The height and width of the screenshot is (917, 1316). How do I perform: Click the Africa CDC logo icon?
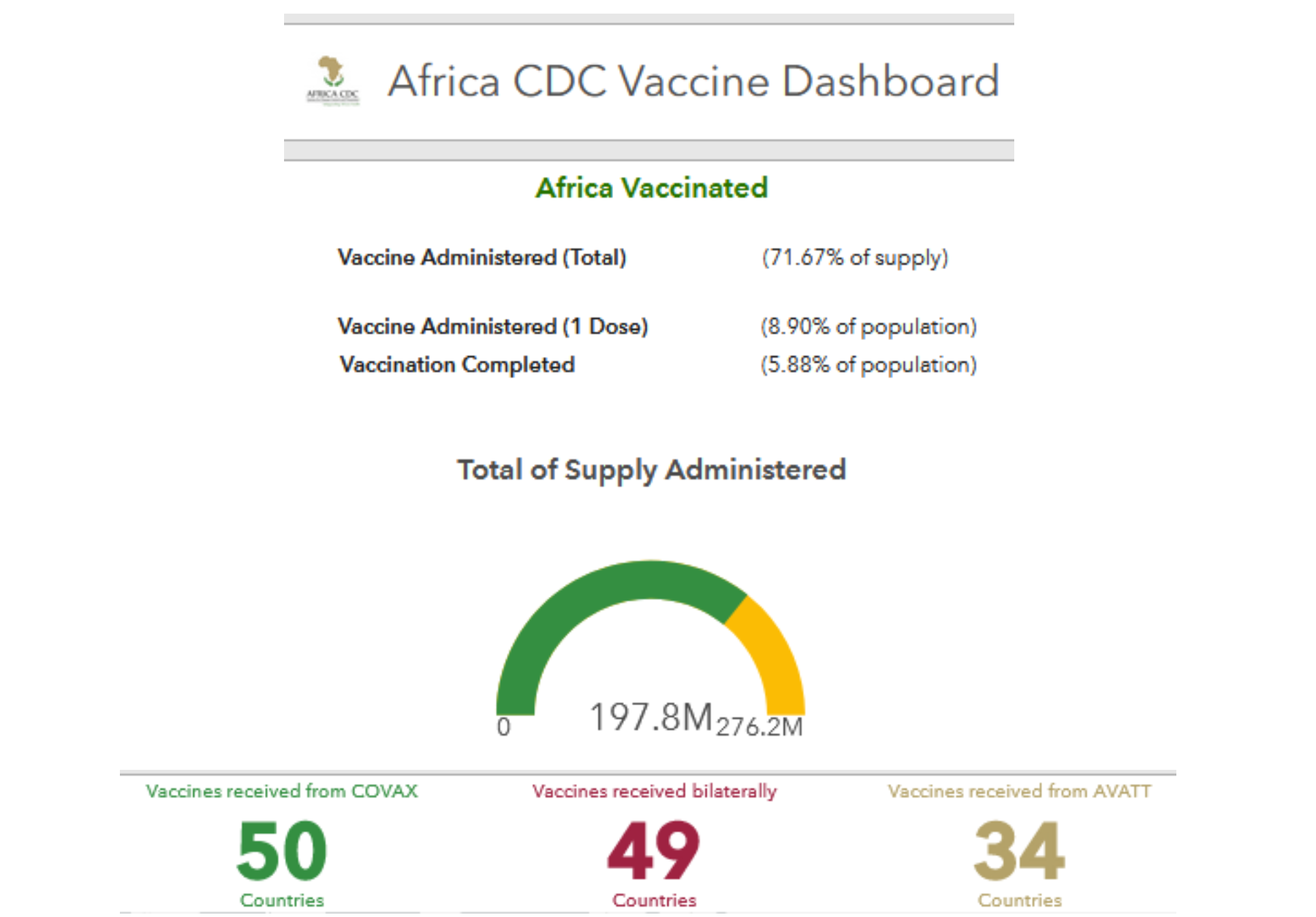(332, 80)
